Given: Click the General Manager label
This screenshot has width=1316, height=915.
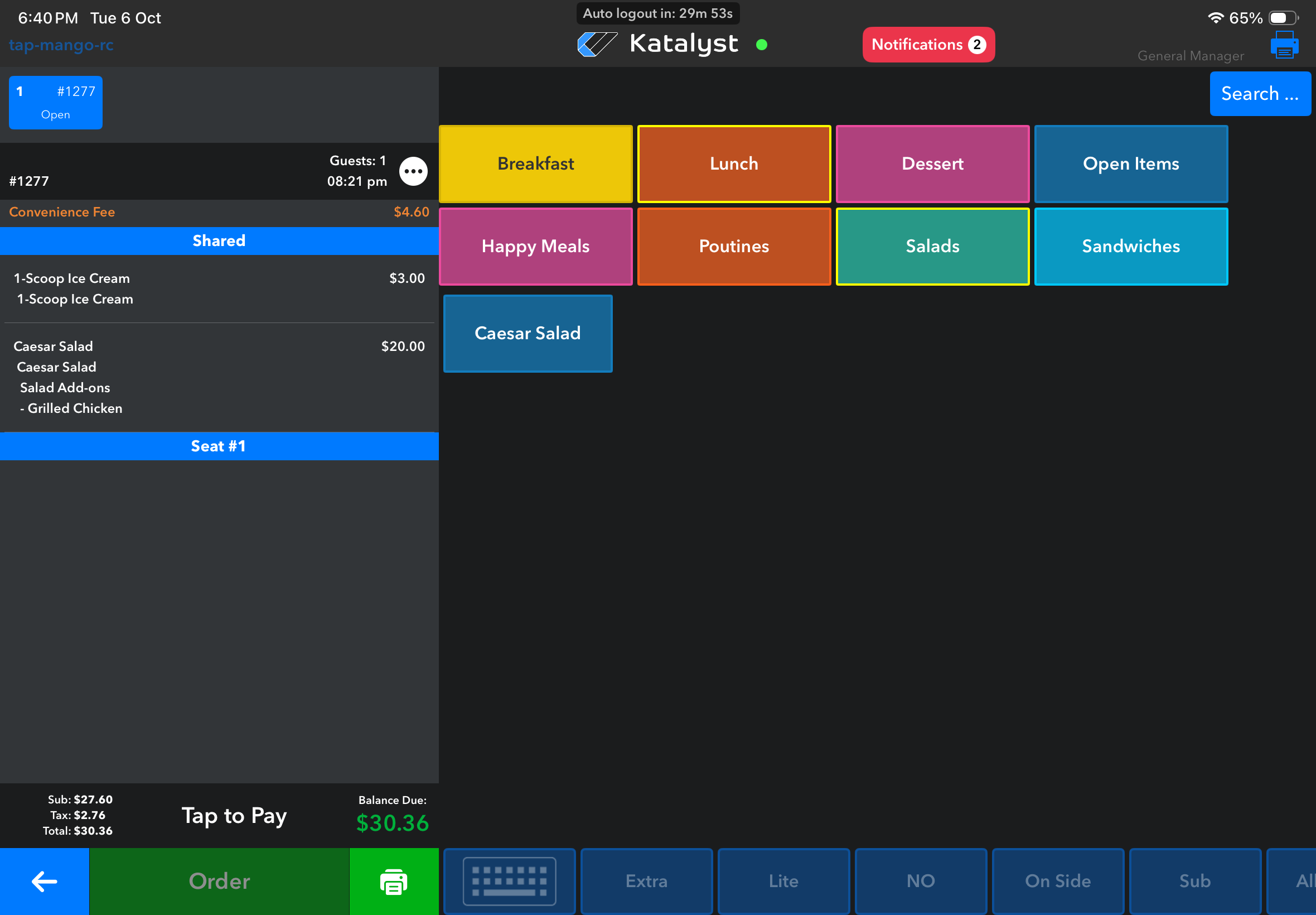Looking at the screenshot, I should 1191,56.
